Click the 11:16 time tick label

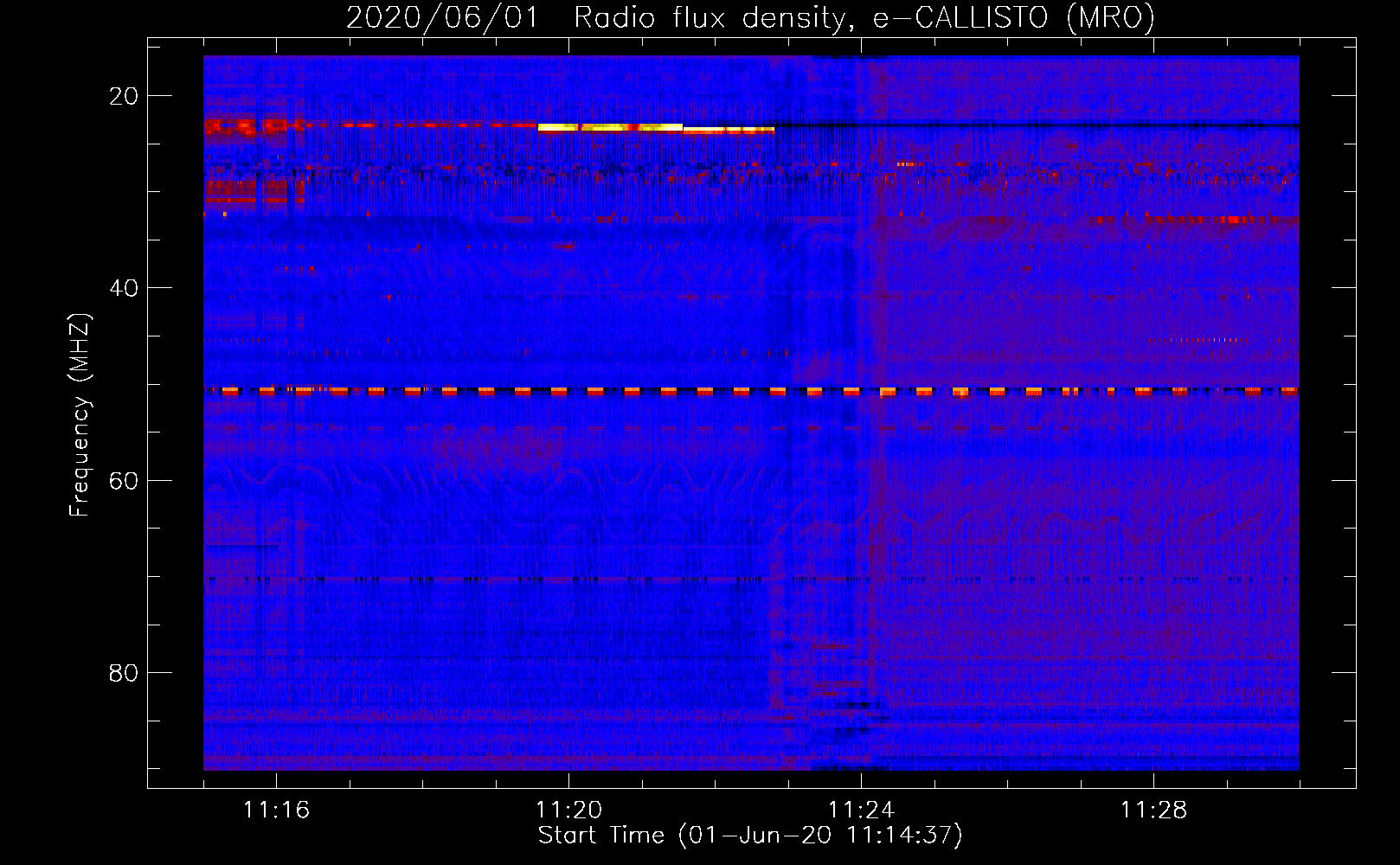pyautogui.click(x=276, y=811)
